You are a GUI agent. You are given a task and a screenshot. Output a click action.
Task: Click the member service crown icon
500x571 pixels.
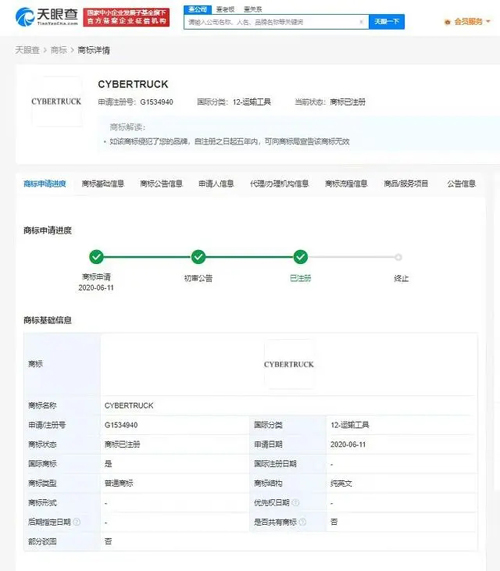[447, 22]
